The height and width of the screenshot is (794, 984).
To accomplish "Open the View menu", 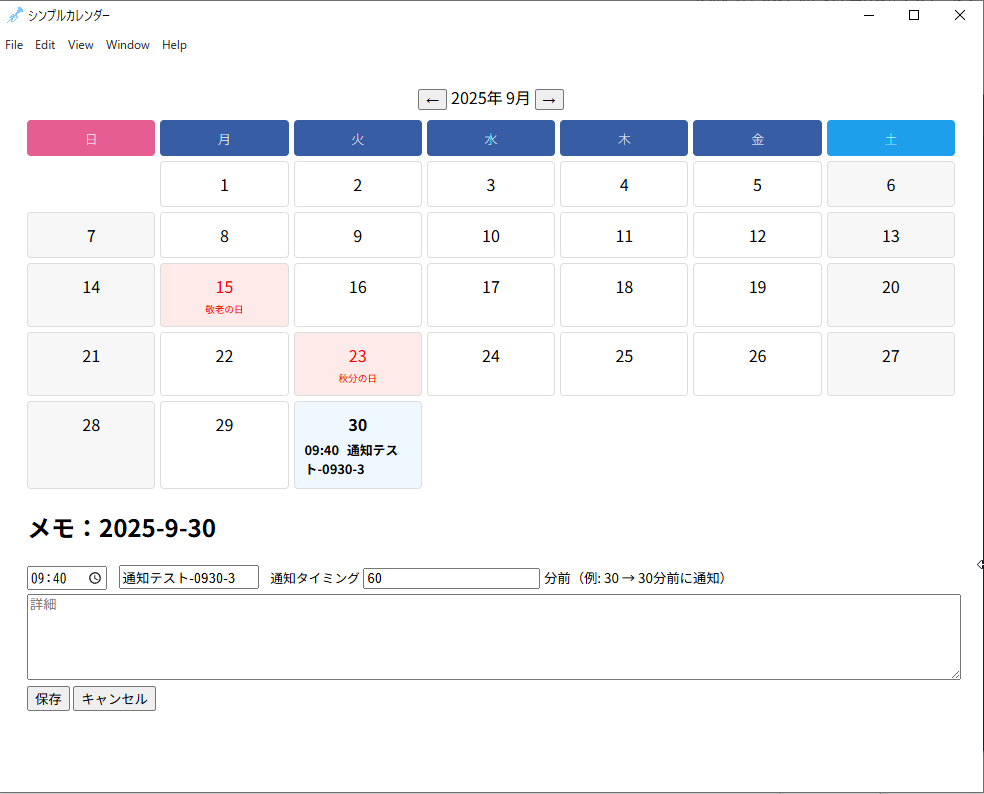I will pyautogui.click(x=80, y=45).
